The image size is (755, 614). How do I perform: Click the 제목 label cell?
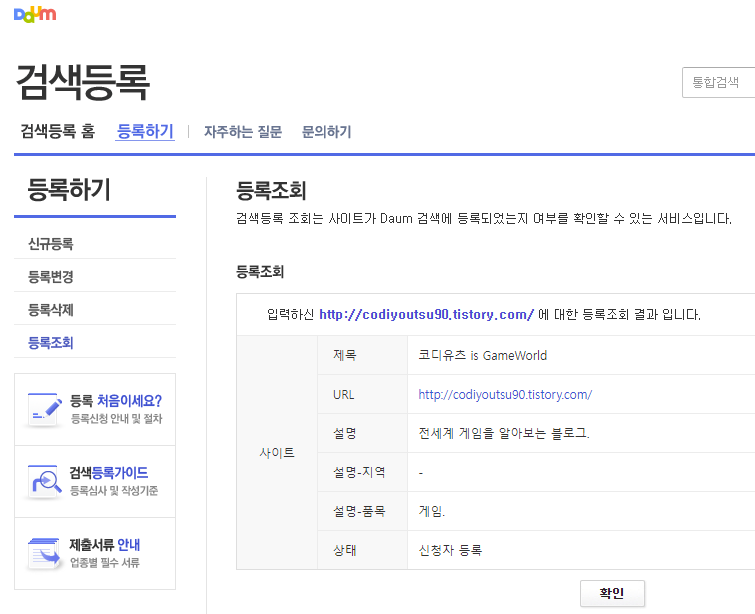click(x=363, y=355)
